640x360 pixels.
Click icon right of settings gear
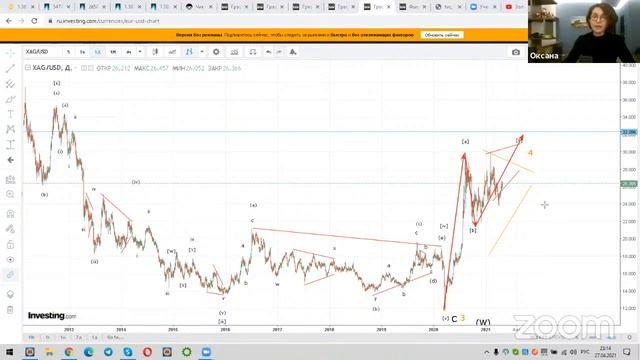234,52
